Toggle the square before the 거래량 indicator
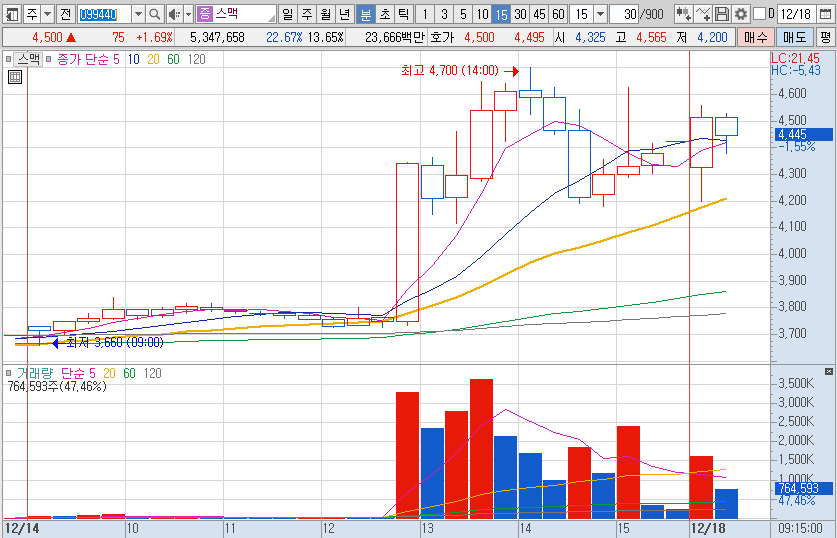Viewport: 837px width, 538px height. click(x=9, y=373)
